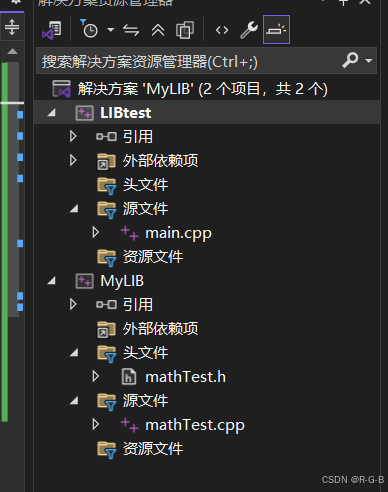The width and height of the screenshot is (388, 492).
Task: Expand the mathTest.cpp node
Action: 96,424
